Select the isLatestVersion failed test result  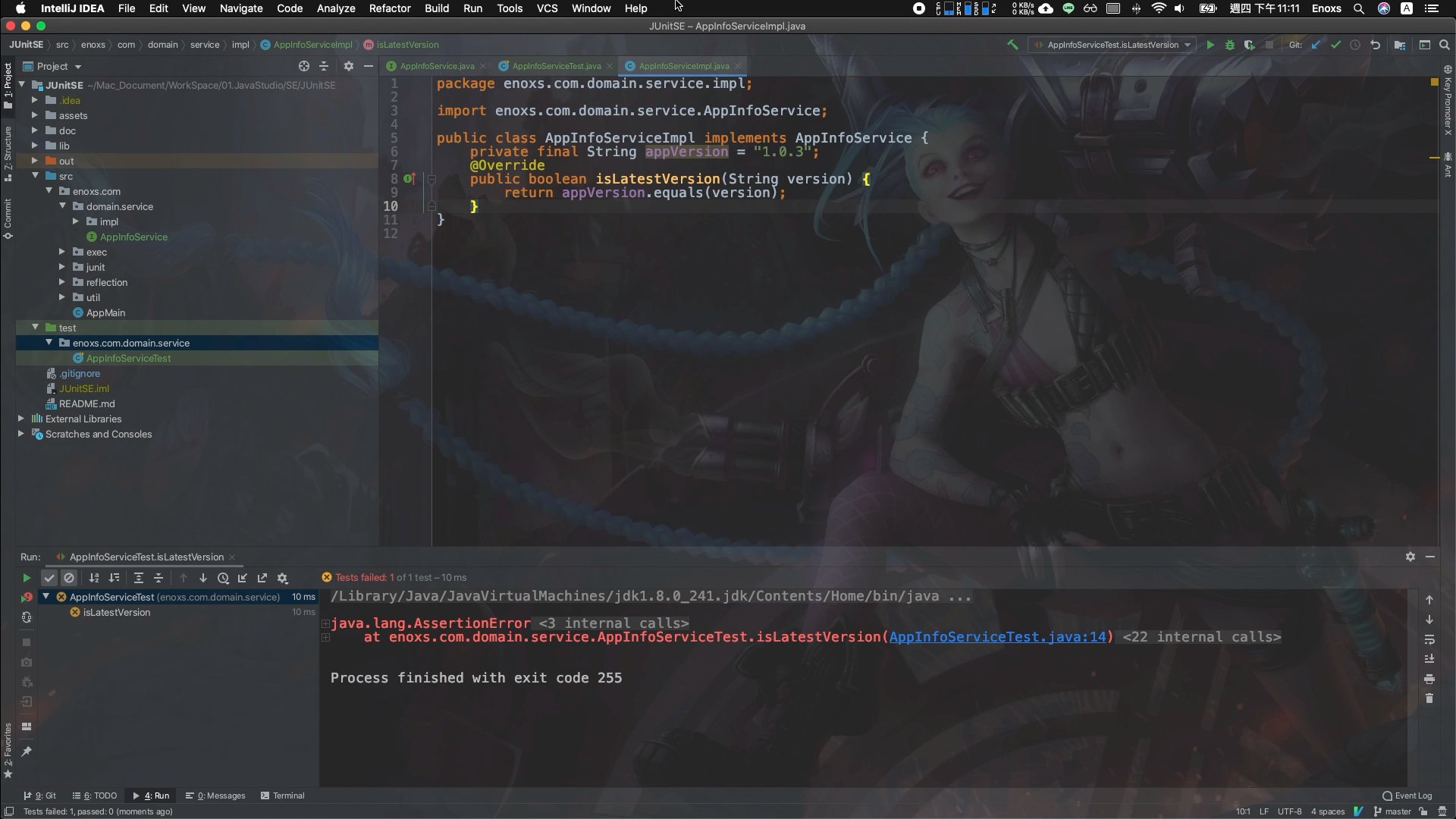click(116, 612)
